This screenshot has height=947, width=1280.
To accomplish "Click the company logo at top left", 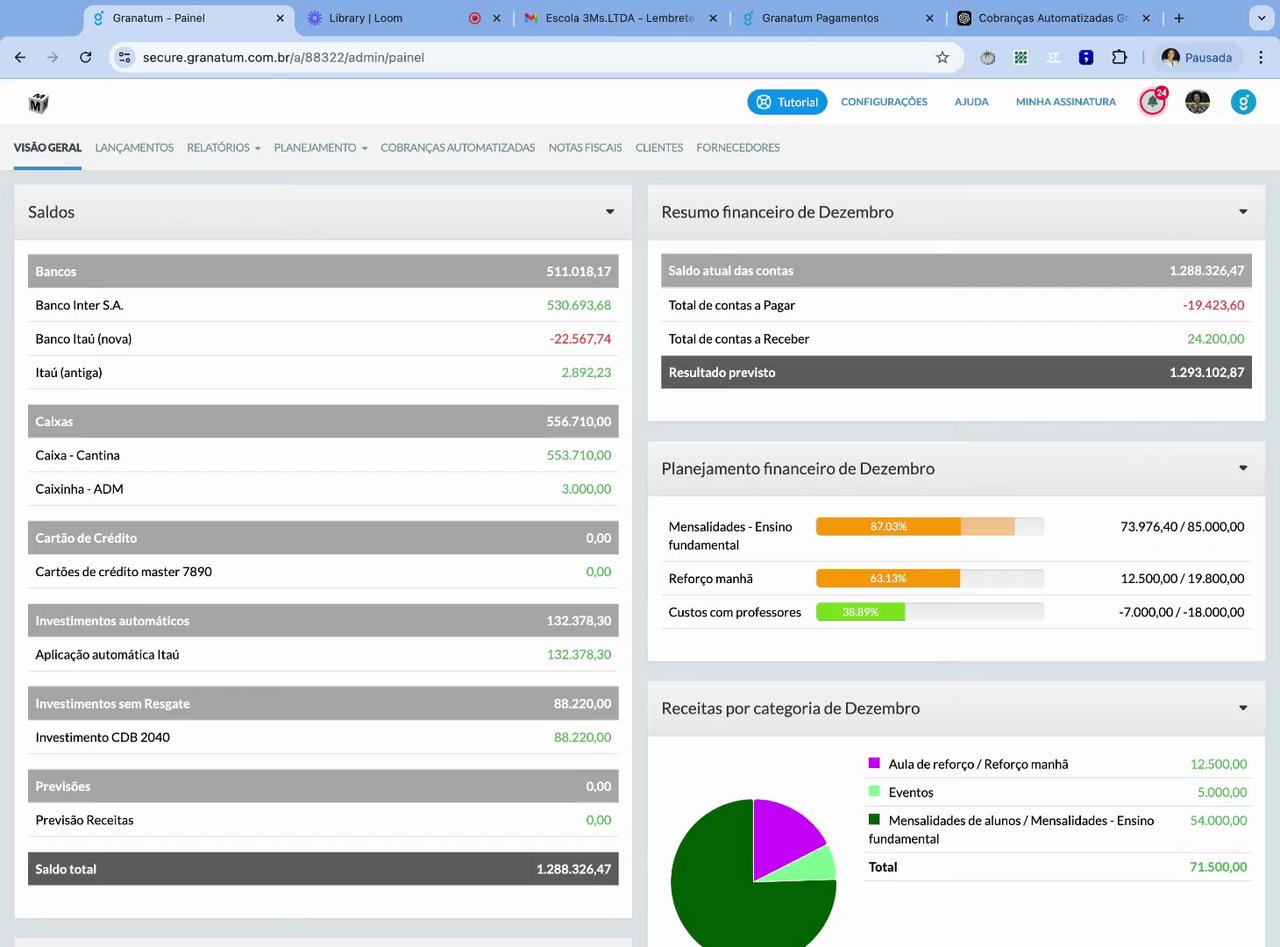I will tap(39, 103).
